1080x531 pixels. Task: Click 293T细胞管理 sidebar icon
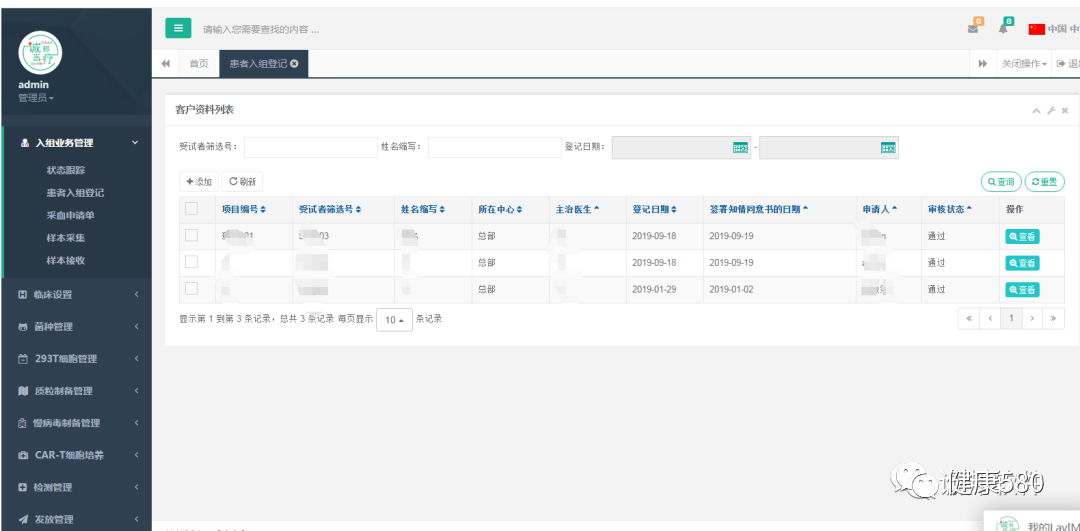pyautogui.click(x=23, y=359)
